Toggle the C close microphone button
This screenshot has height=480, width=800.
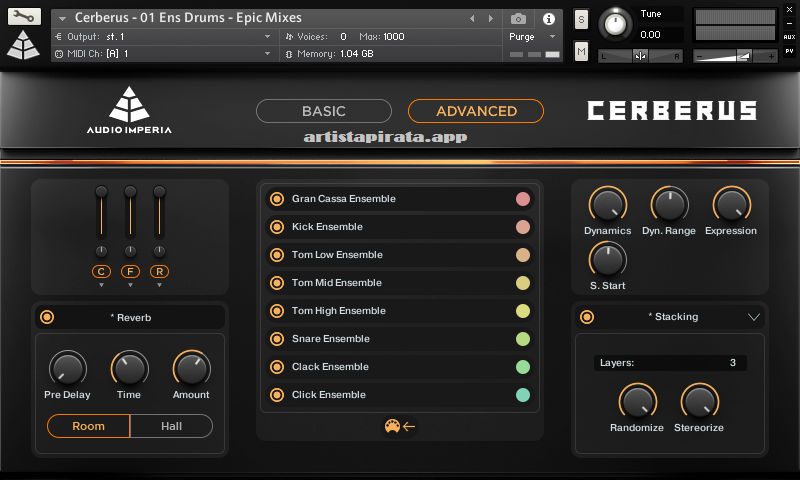pos(101,272)
